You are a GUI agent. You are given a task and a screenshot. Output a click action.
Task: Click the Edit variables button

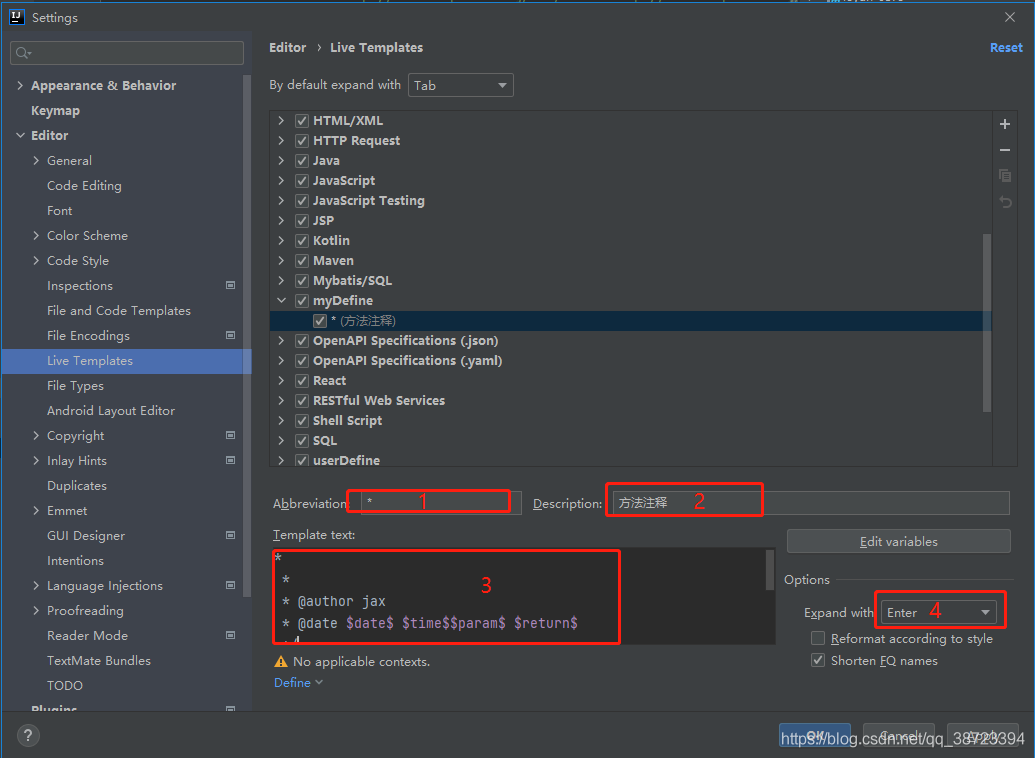click(x=898, y=541)
